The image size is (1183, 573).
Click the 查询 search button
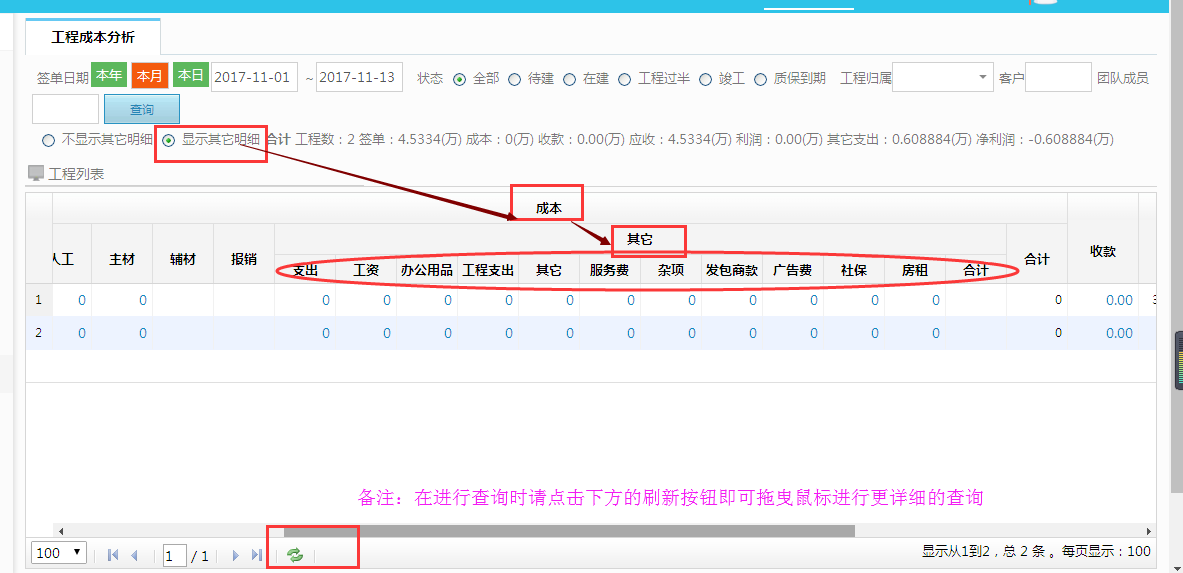[x=141, y=109]
